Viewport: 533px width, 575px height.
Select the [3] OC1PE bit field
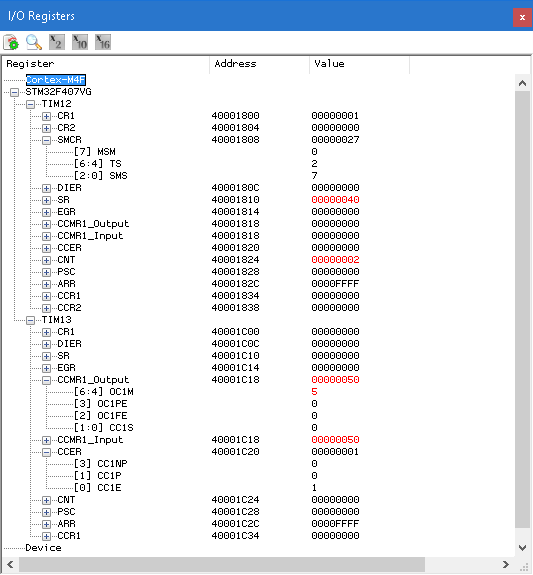(101, 404)
